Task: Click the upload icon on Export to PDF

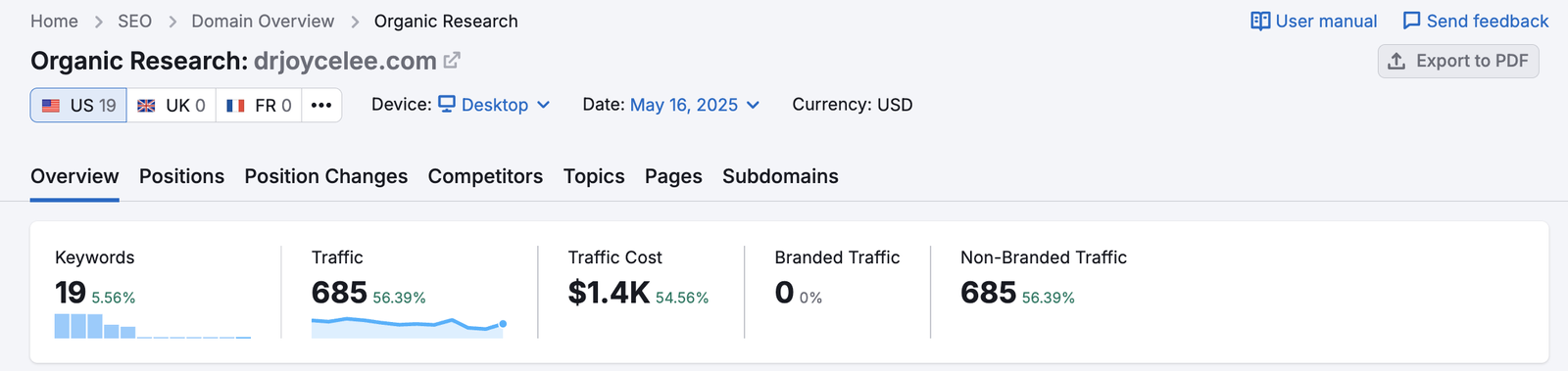Action: (x=1396, y=61)
